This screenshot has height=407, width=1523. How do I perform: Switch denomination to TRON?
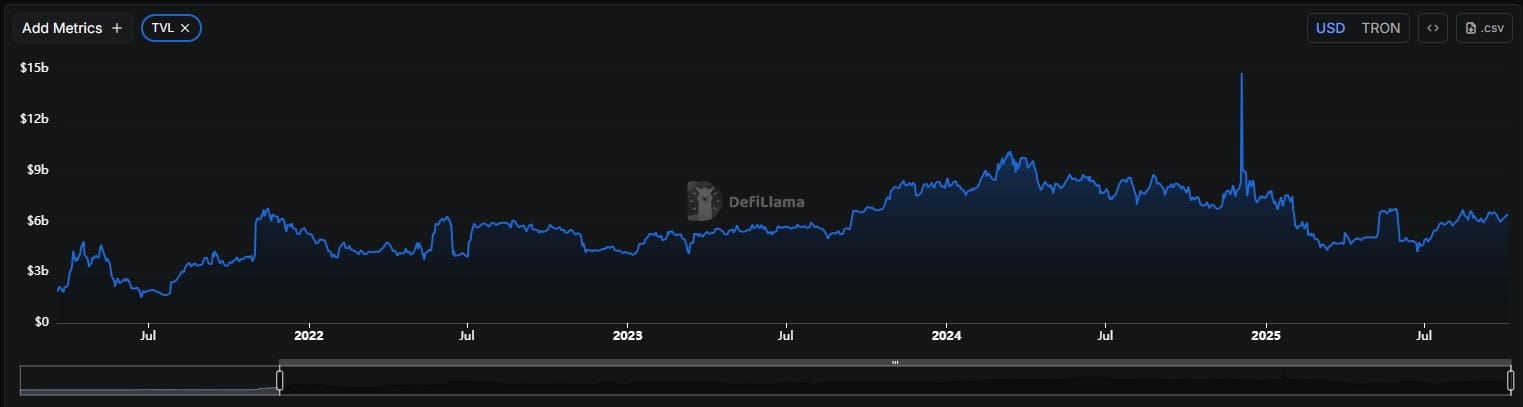tap(1381, 28)
